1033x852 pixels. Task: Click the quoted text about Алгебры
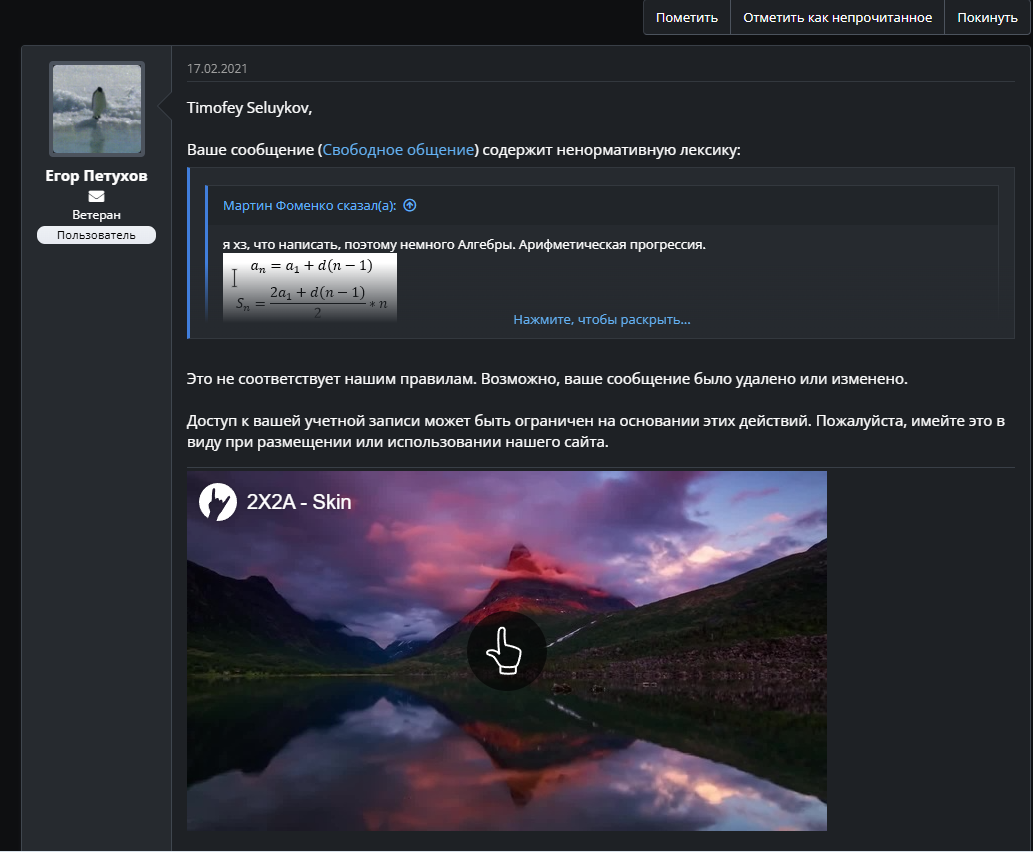[x=464, y=244]
